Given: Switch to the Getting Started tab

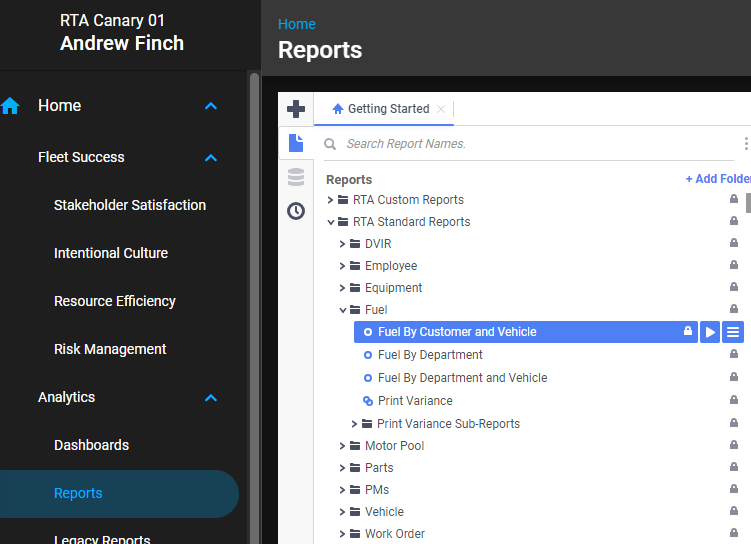Looking at the screenshot, I should point(387,109).
